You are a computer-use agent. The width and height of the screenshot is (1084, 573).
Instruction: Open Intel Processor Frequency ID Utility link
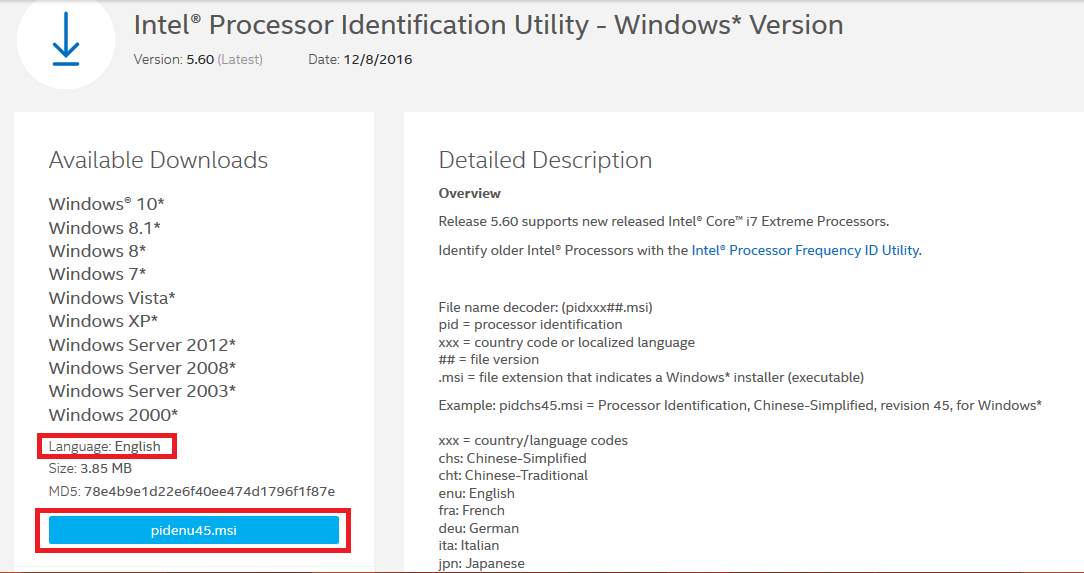pos(805,250)
